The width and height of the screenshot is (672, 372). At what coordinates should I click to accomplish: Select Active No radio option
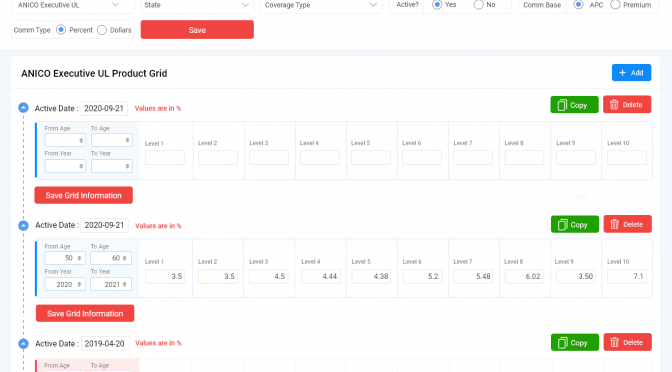[478, 5]
